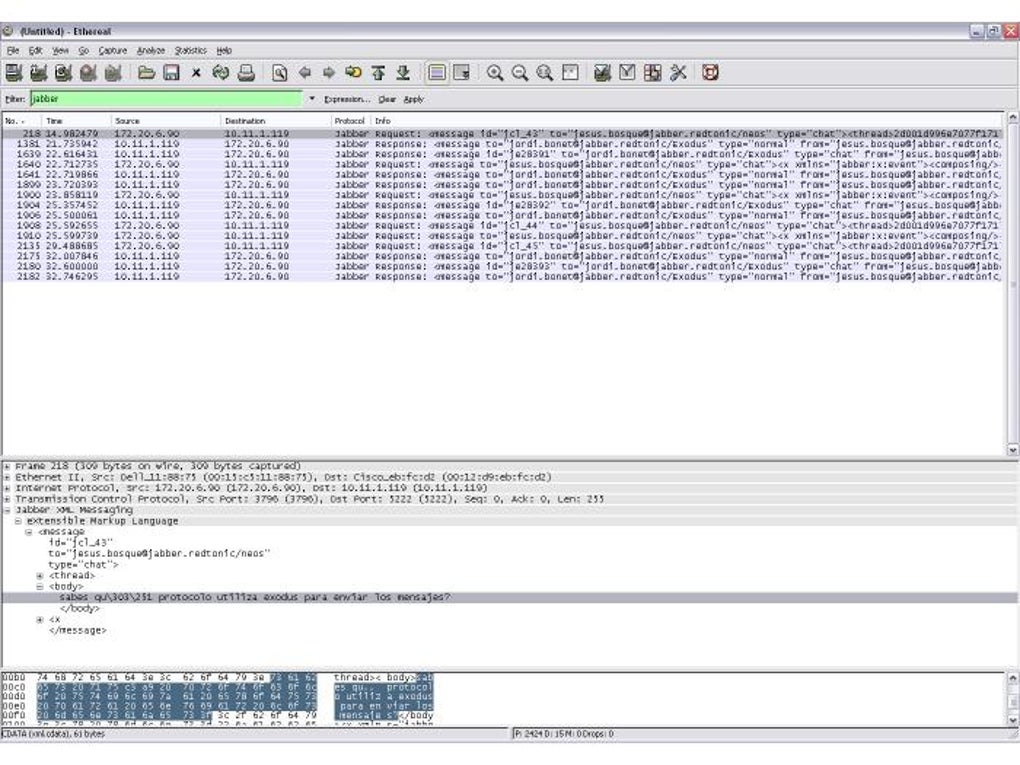Open a capture file with folder icon

click(x=146, y=73)
